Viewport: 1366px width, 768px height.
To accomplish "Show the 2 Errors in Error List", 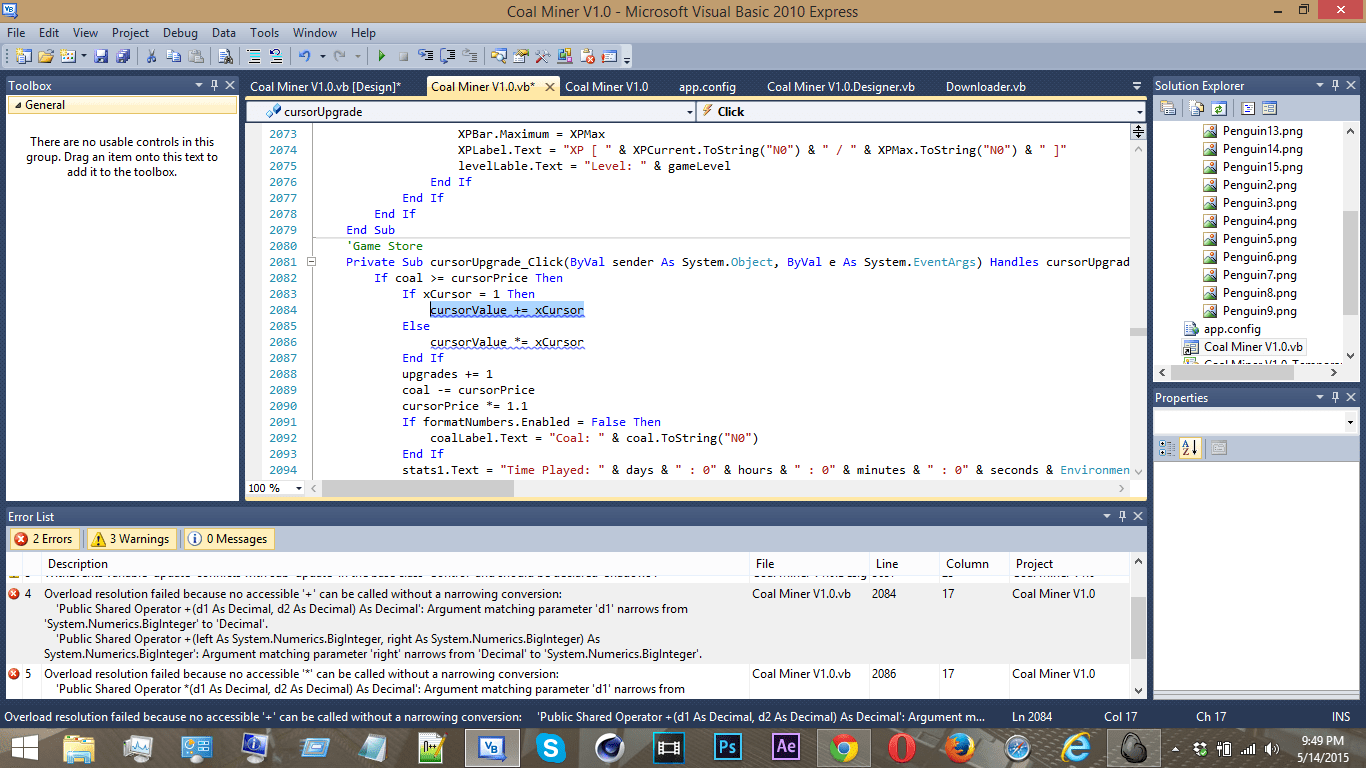I will coord(44,538).
